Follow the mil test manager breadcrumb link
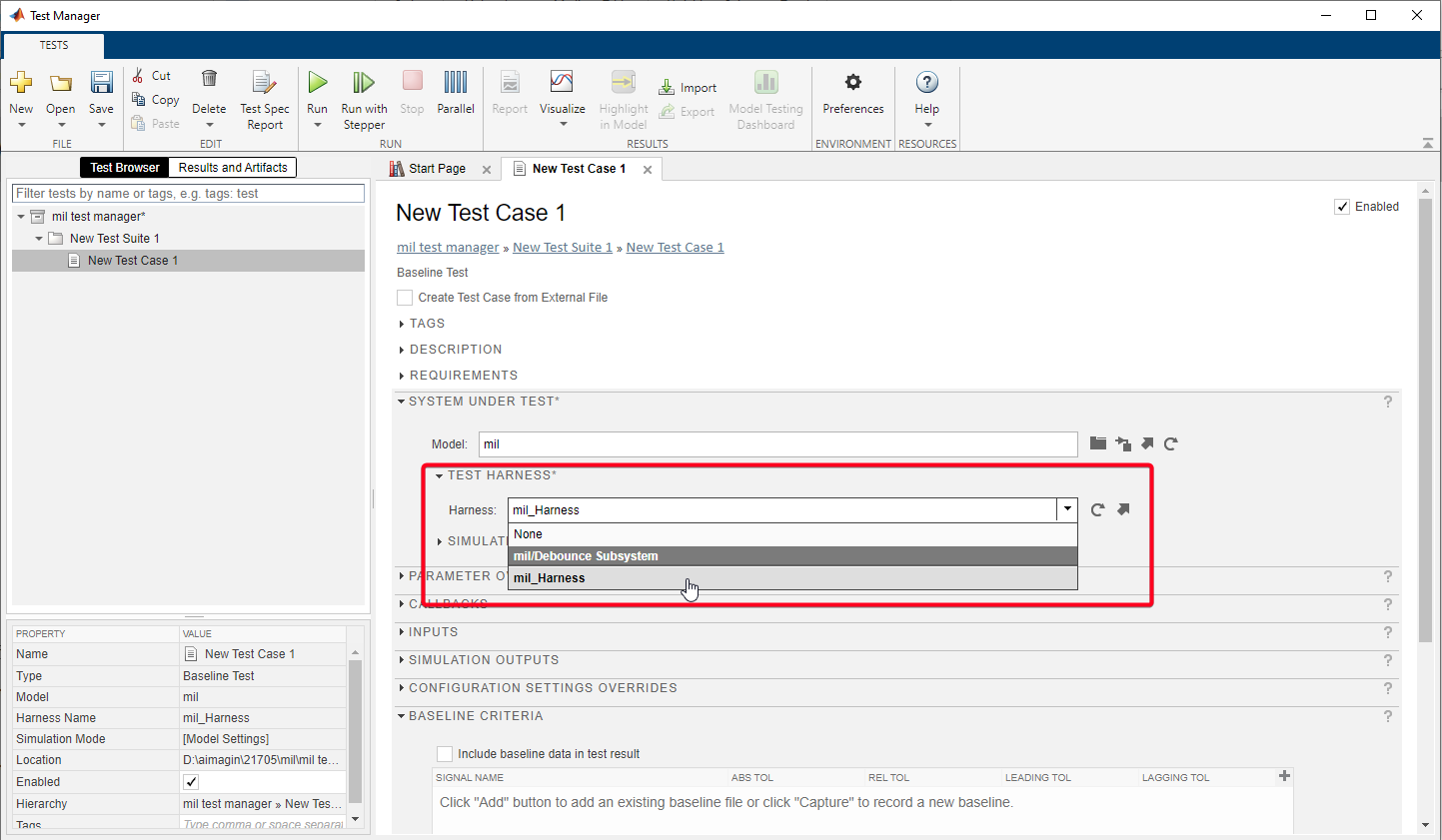This screenshot has width=1442, height=840. coord(448,248)
